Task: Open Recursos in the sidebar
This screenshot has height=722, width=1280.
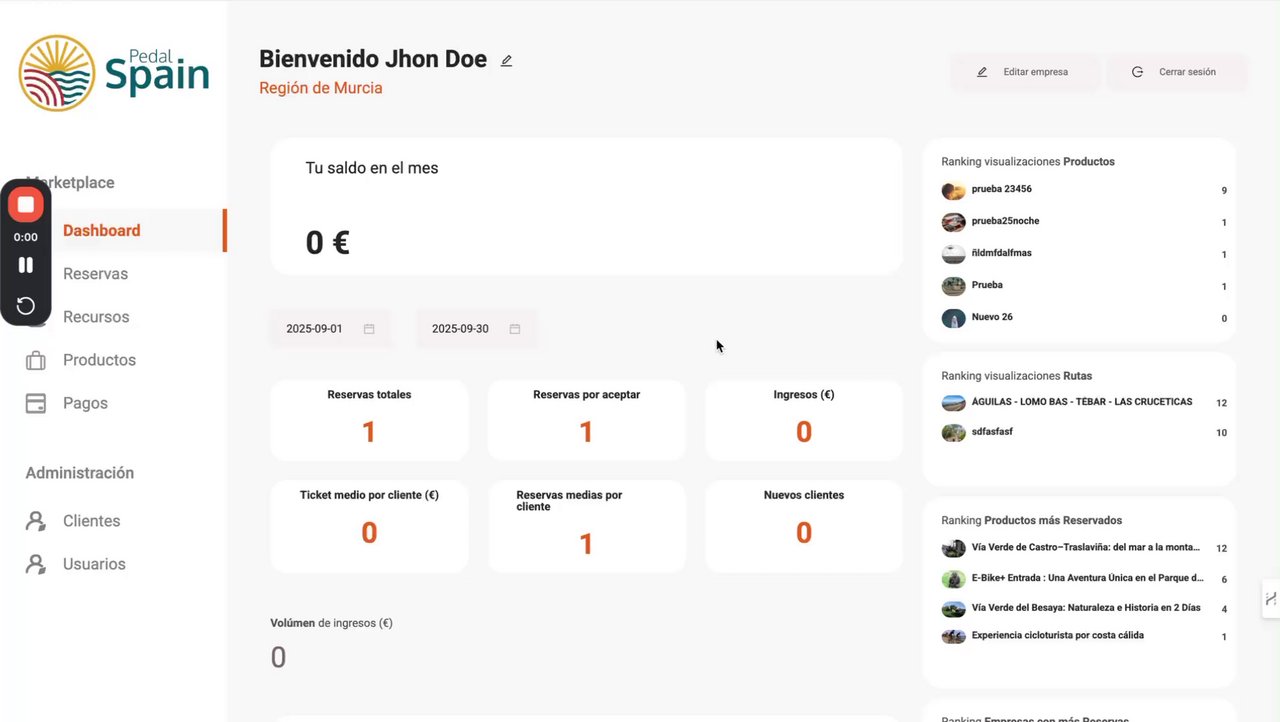Action: click(96, 317)
